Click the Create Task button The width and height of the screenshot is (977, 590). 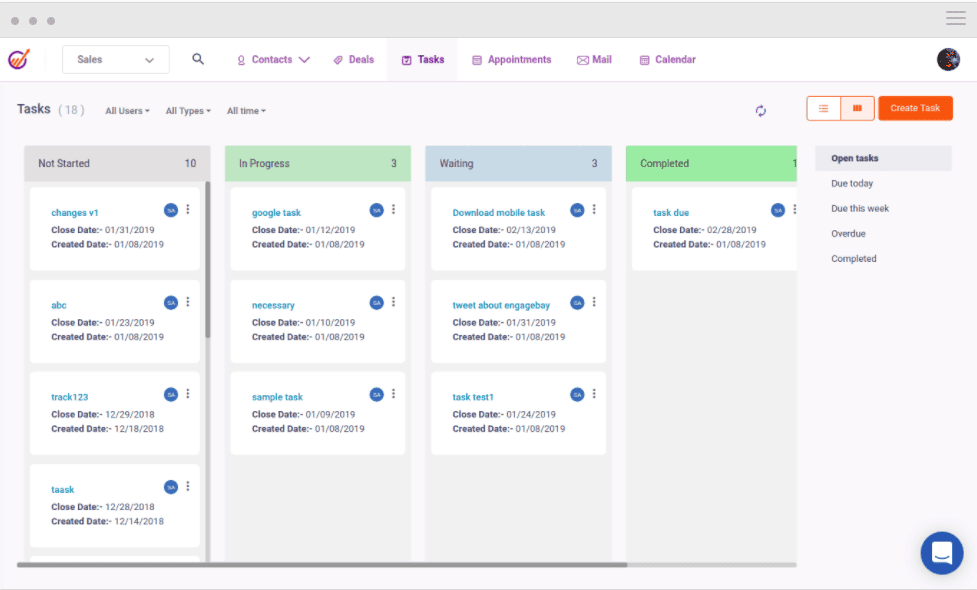pyautogui.click(x=914, y=107)
